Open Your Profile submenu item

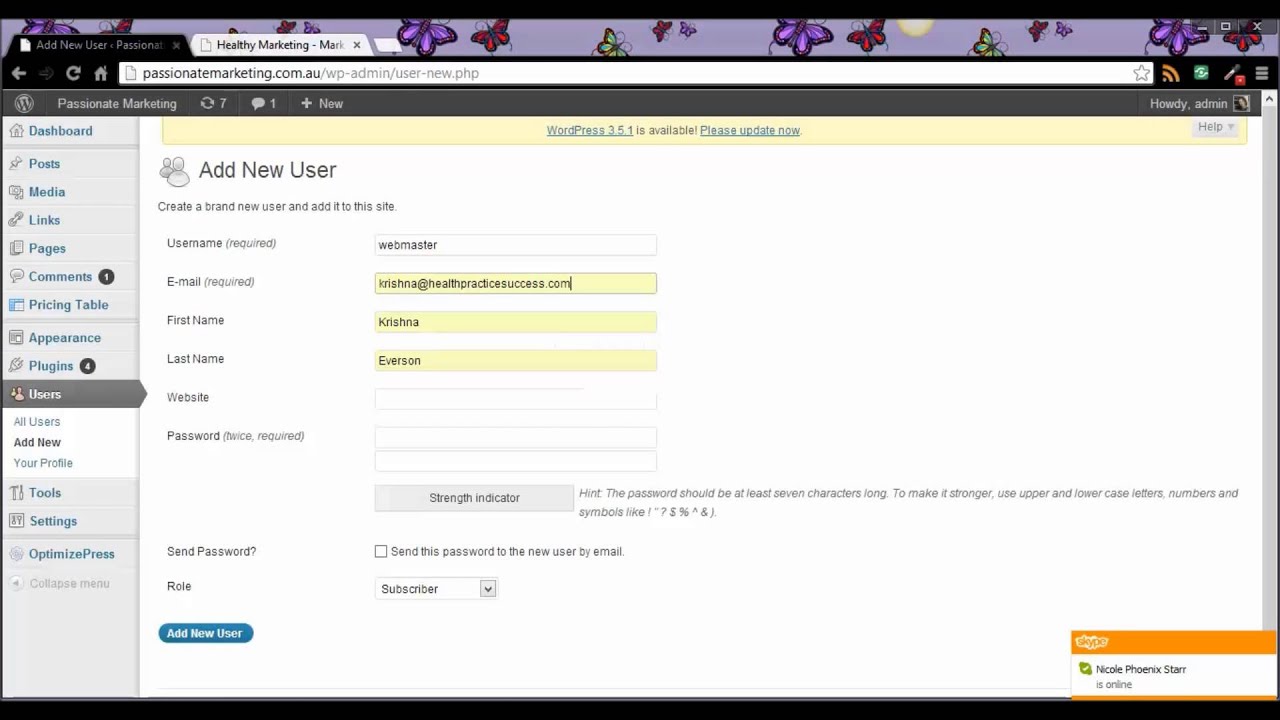coord(43,463)
